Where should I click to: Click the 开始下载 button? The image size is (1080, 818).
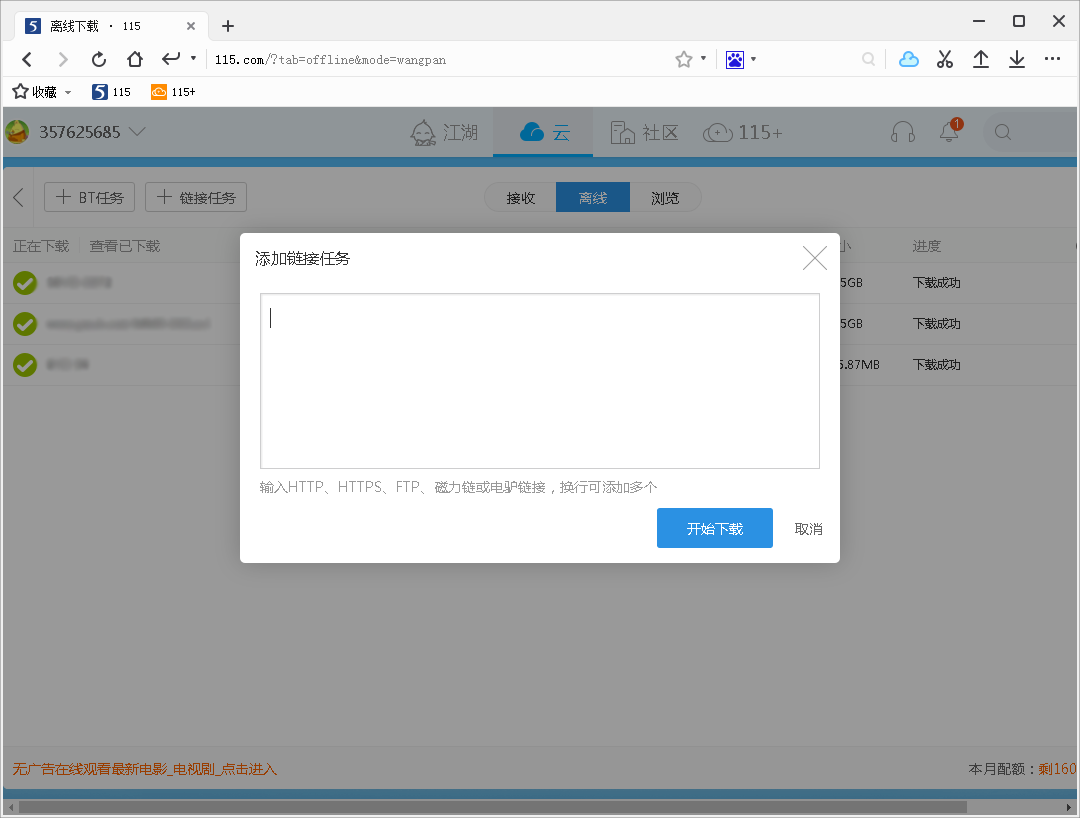pos(714,528)
